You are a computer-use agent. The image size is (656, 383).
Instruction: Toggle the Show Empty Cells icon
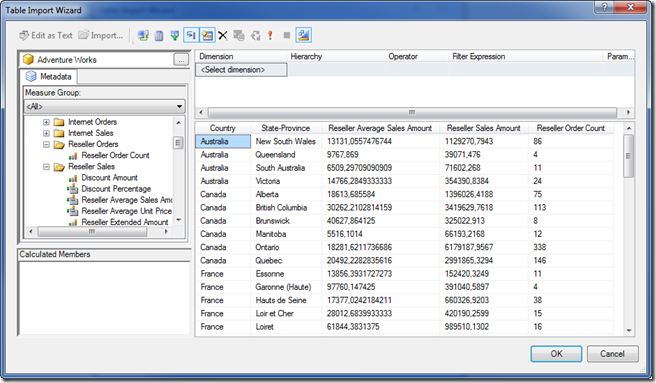point(175,36)
